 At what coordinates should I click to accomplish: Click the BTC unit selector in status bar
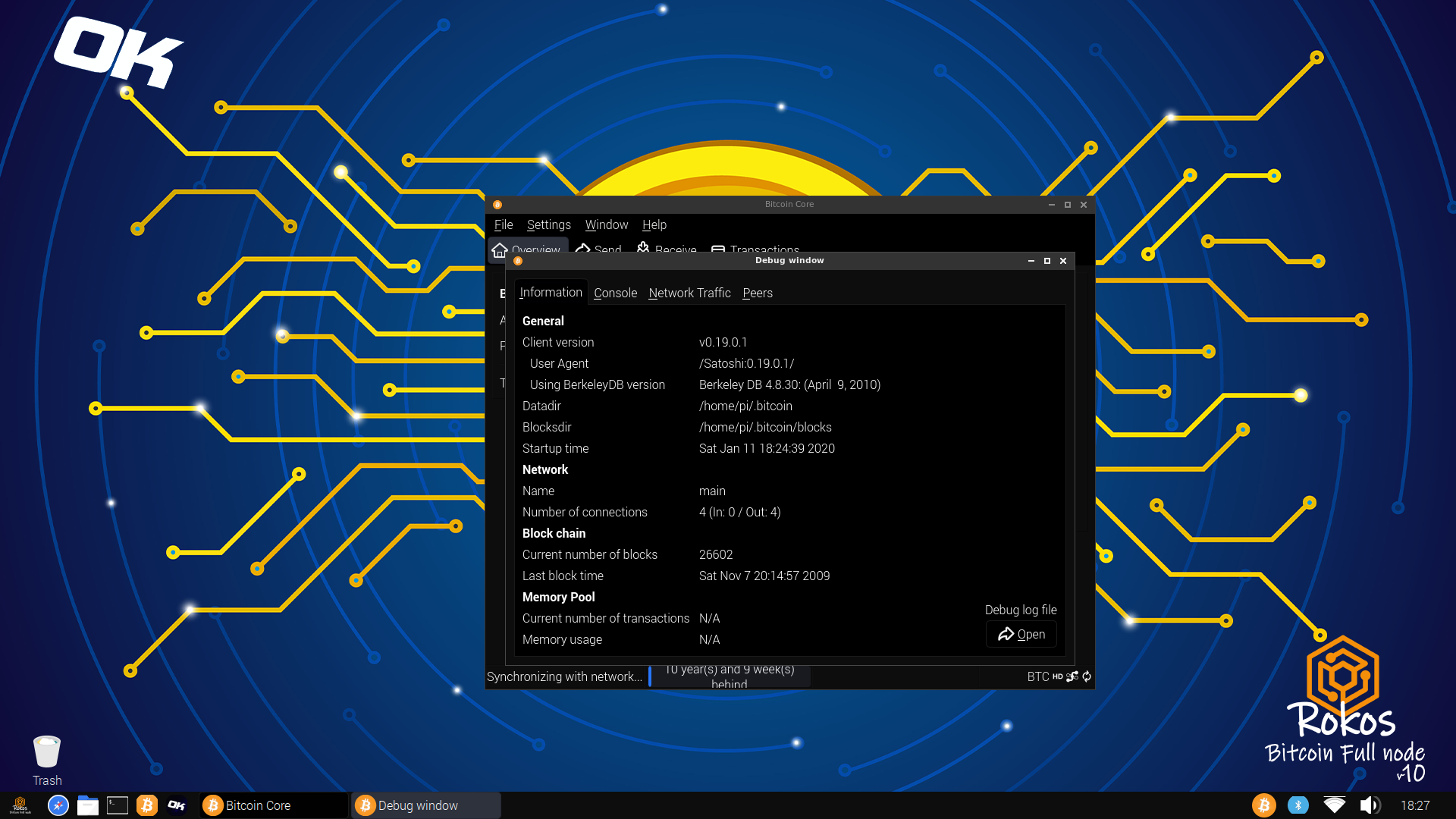pyautogui.click(x=1038, y=676)
